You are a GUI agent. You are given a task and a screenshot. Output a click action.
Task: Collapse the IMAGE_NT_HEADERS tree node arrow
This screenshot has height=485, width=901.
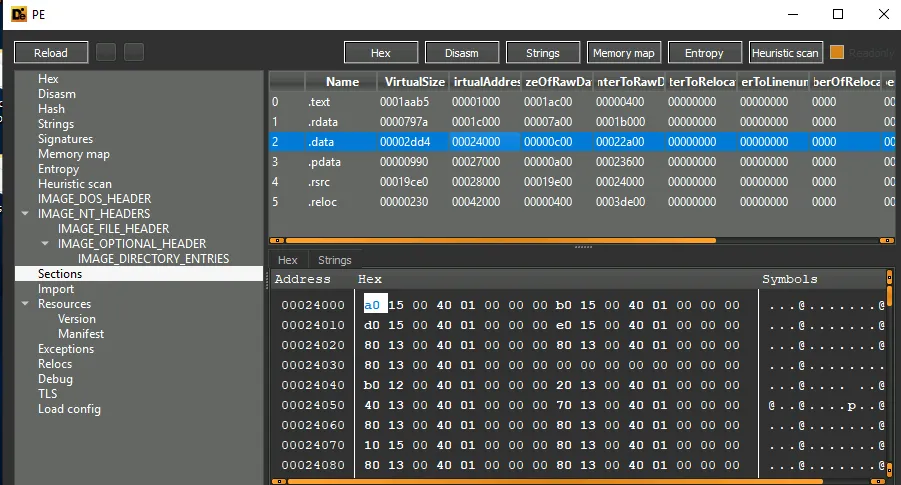(25, 213)
